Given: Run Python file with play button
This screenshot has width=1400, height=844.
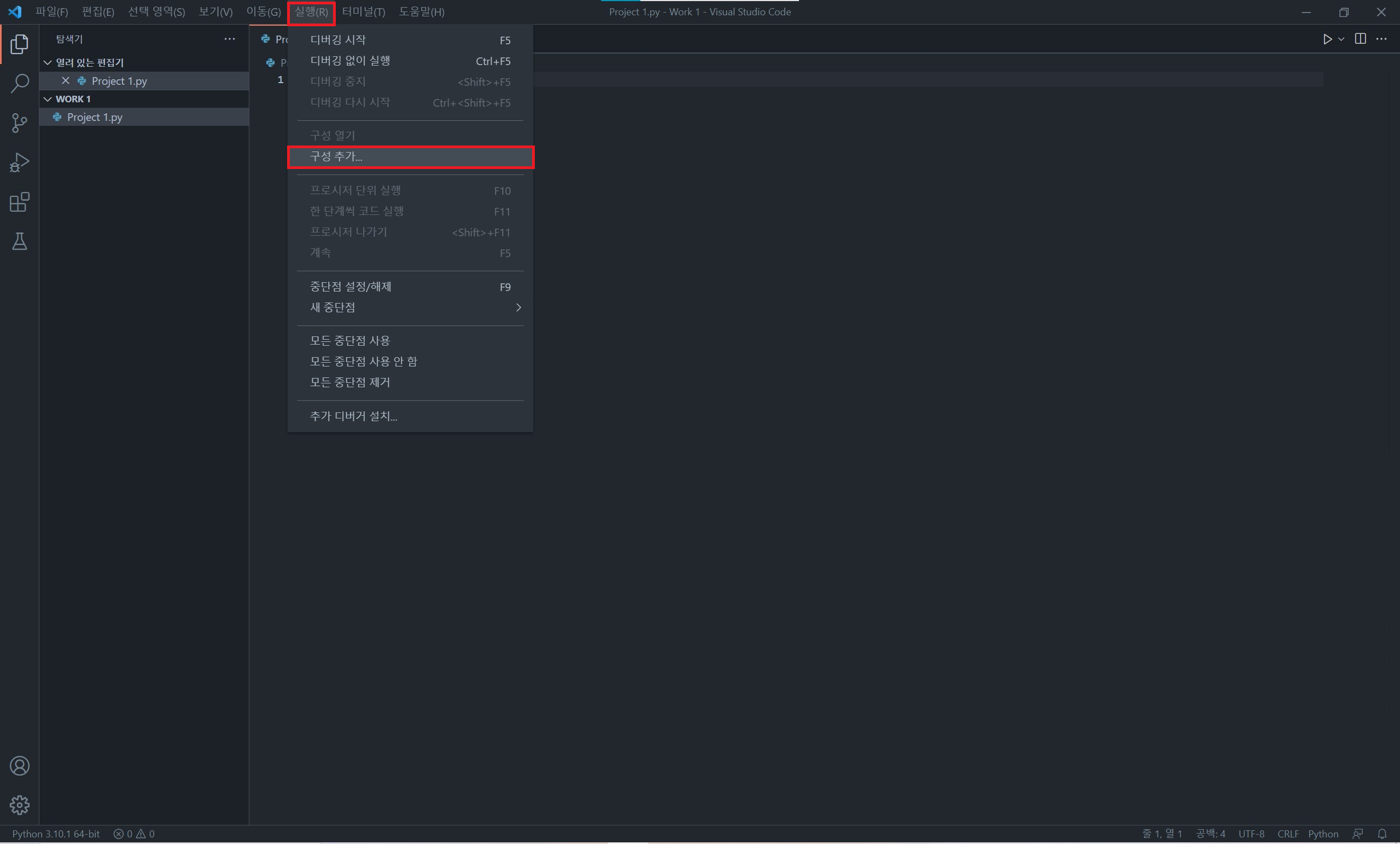Looking at the screenshot, I should 1327,39.
